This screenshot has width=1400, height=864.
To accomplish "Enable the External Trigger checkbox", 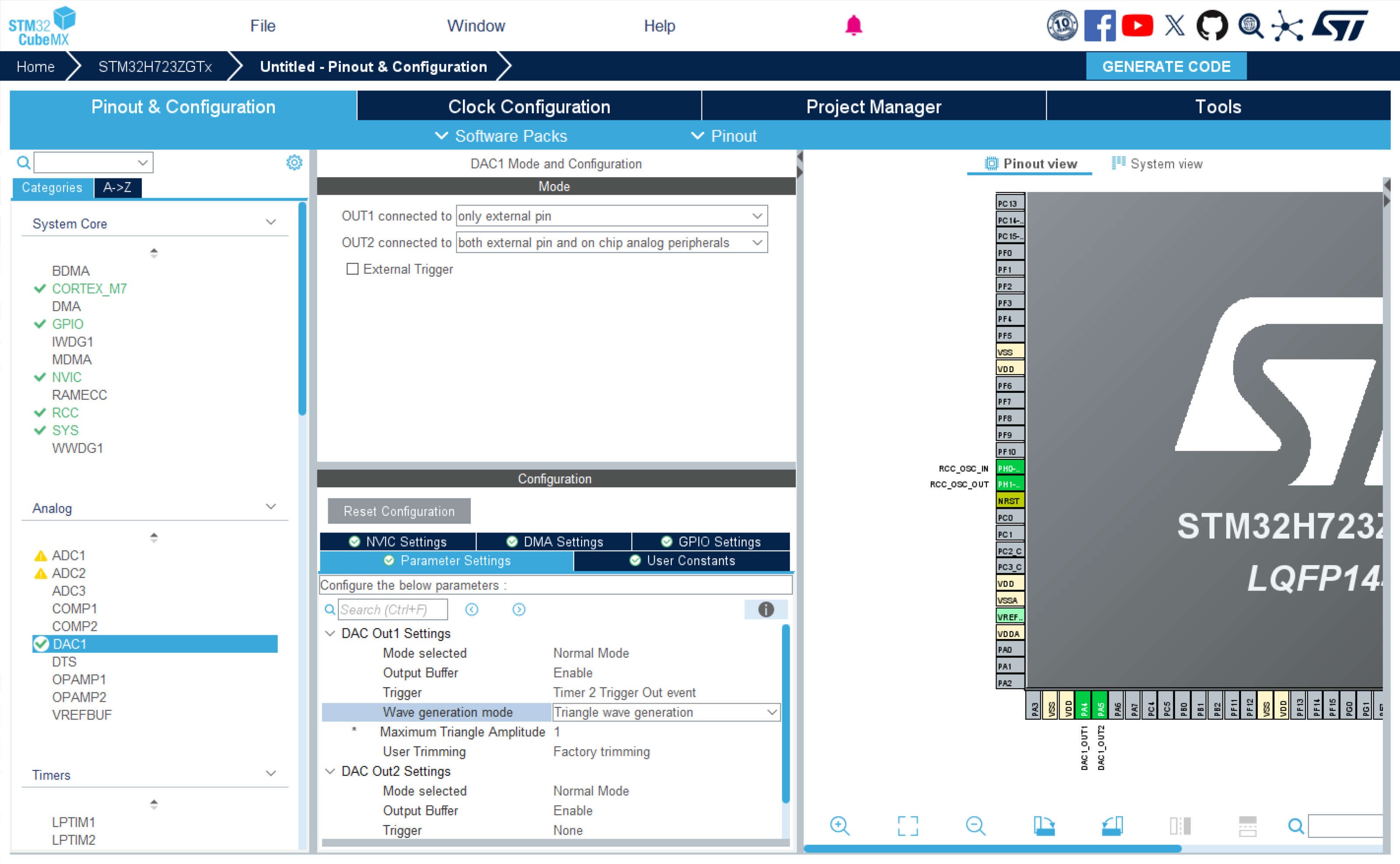I will click(353, 269).
